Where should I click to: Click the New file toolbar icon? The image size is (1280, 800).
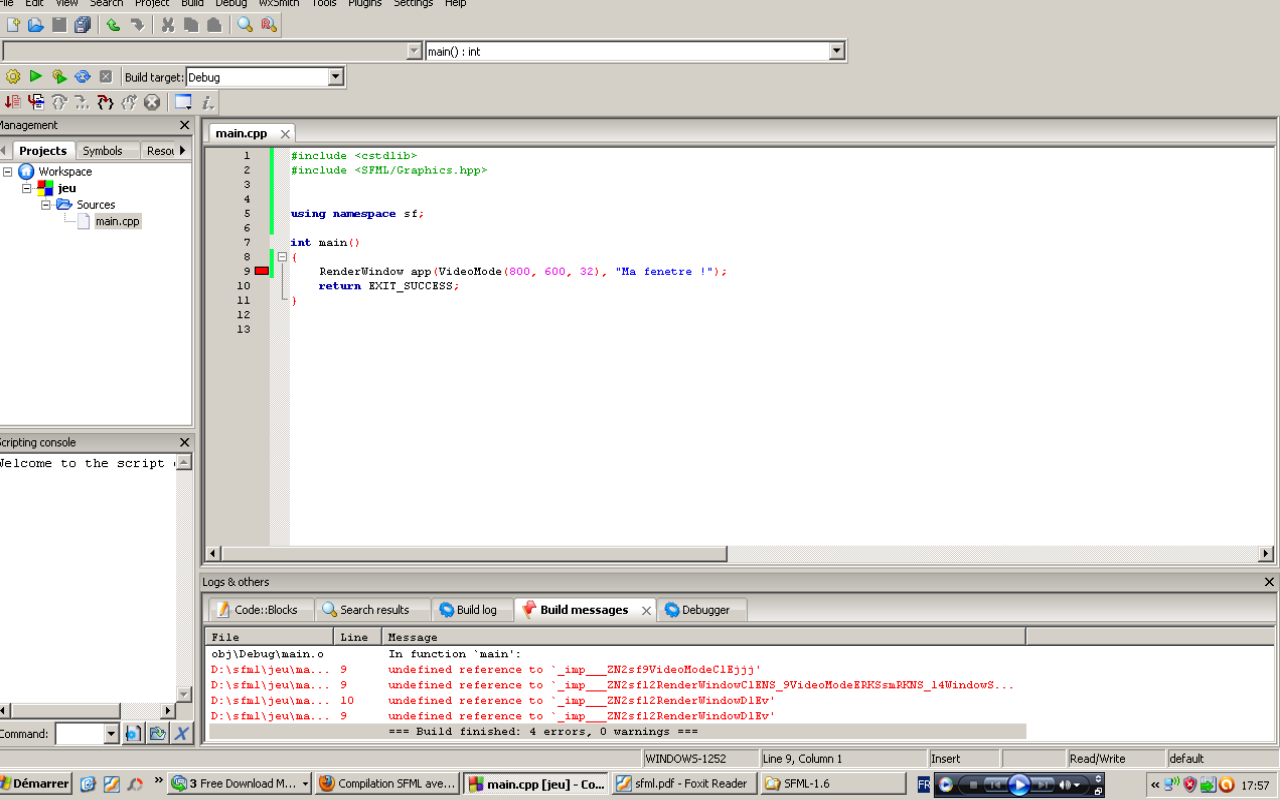13,25
